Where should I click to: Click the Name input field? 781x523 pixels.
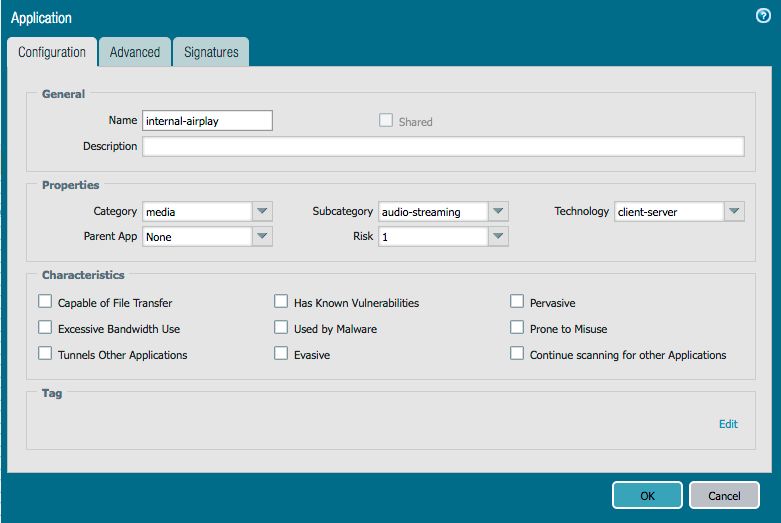(x=207, y=121)
